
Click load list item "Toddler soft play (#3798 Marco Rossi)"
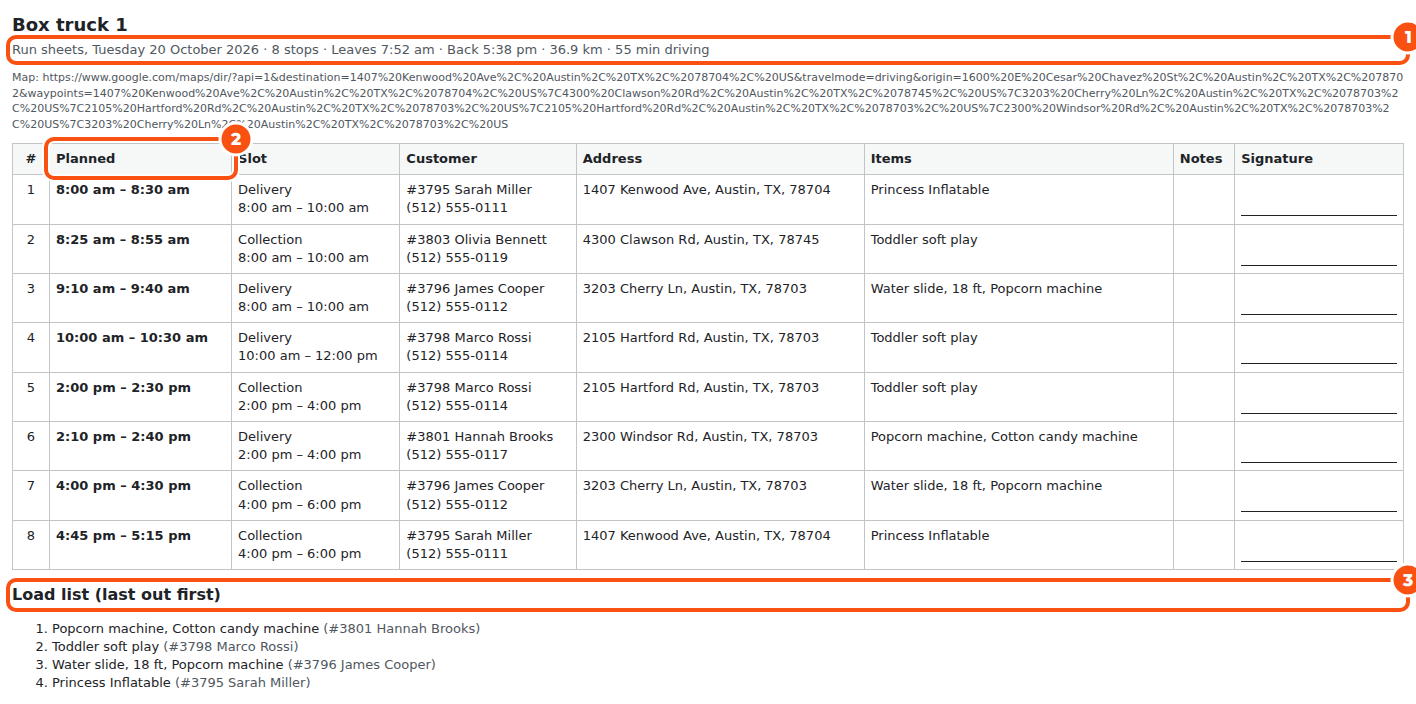click(175, 646)
